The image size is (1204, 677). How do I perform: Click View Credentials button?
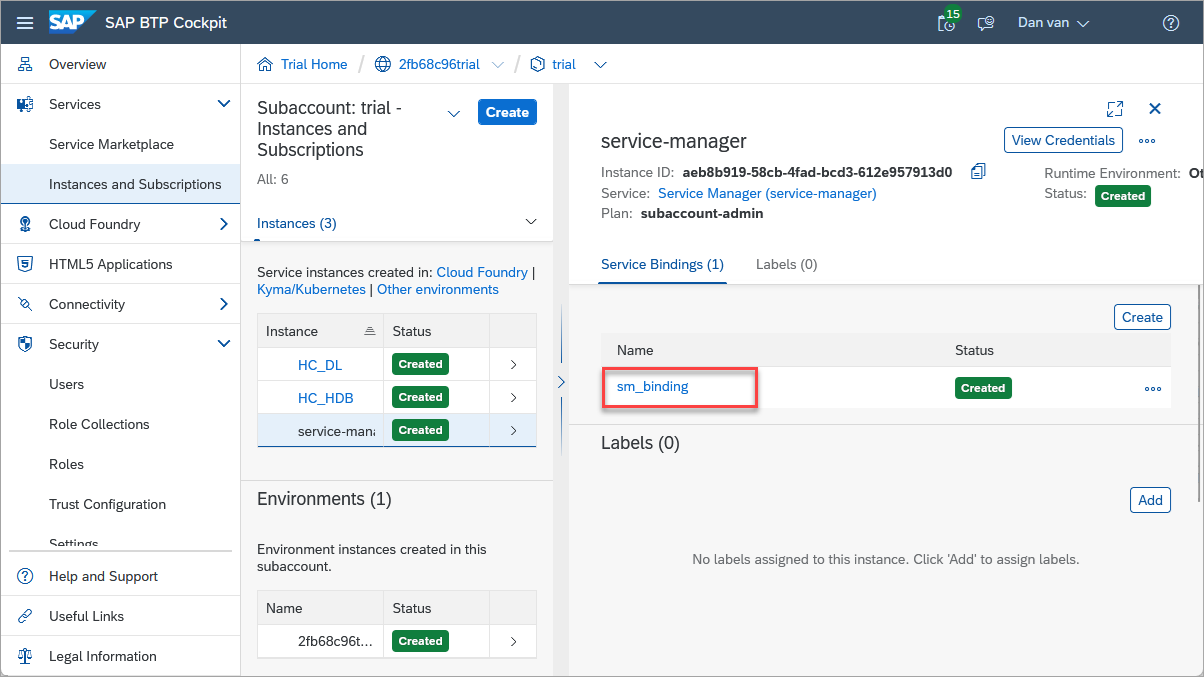pyautogui.click(x=1063, y=140)
